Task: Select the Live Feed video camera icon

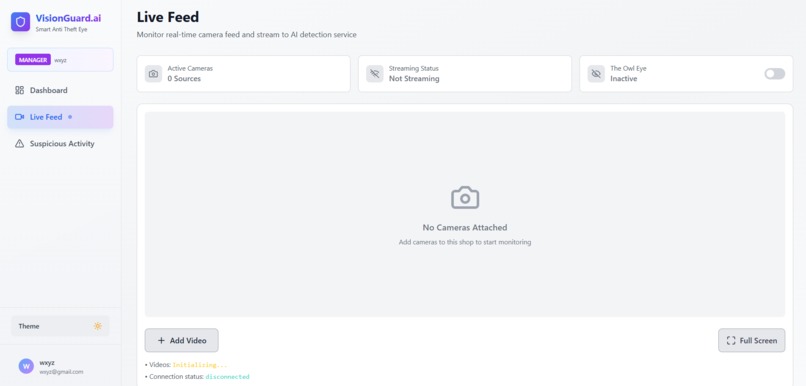Action: (20, 117)
